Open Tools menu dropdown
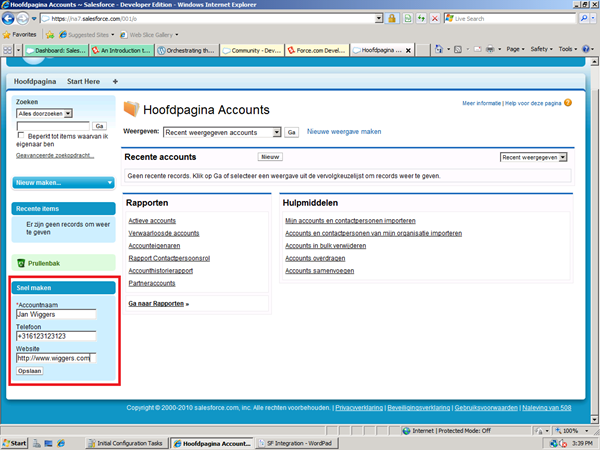This screenshot has width=600, height=450. (x=567, y=49)
